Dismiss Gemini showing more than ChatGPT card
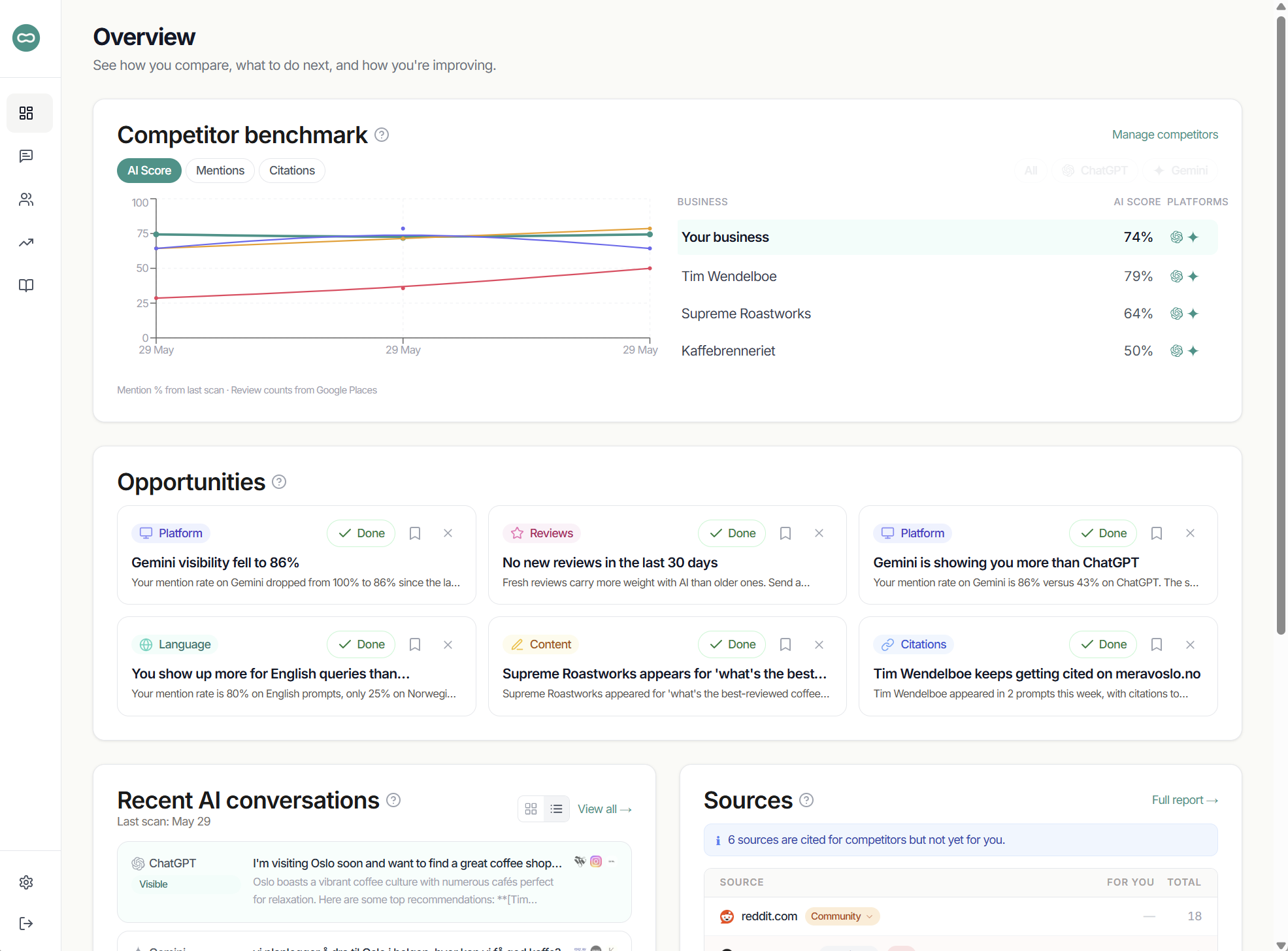Screen dimensions: 1288x951 [1190, 533]
